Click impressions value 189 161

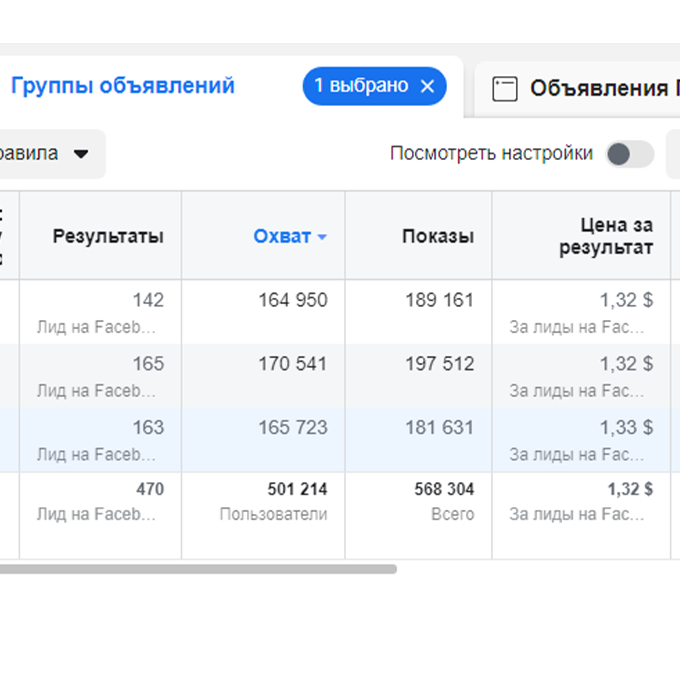point(439,300)
